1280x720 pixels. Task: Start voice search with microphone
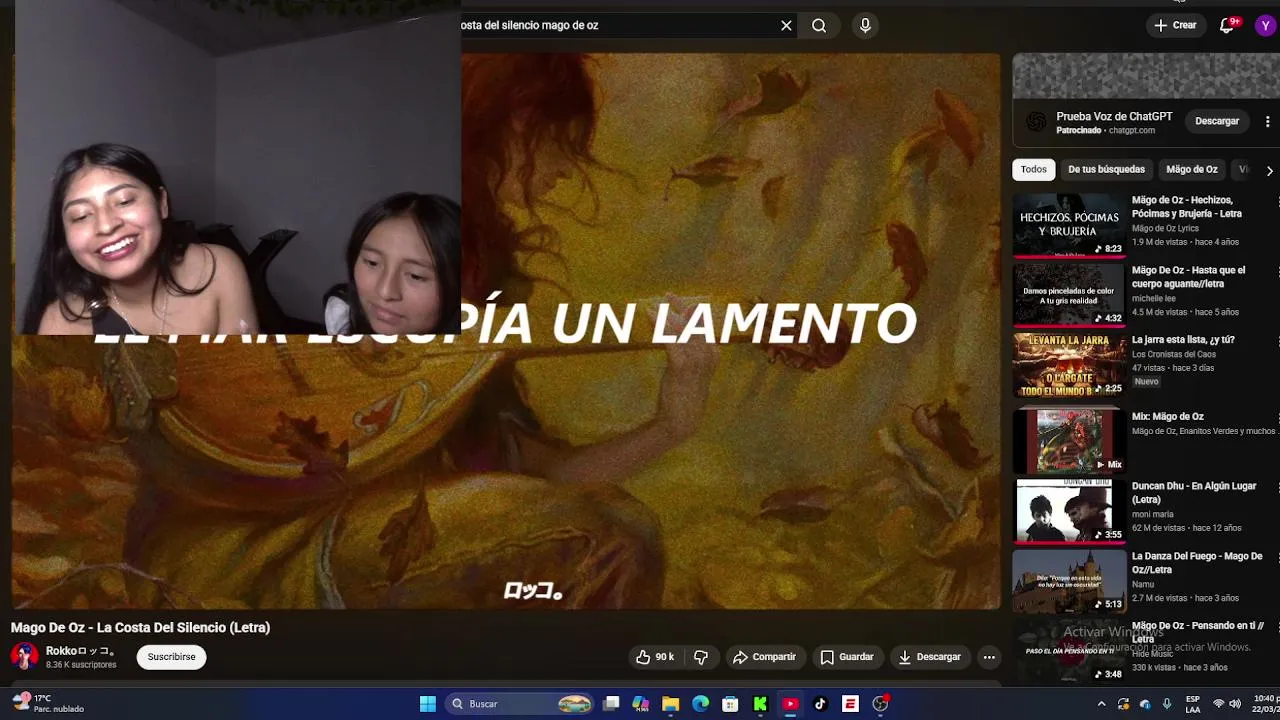coord(865,26)
